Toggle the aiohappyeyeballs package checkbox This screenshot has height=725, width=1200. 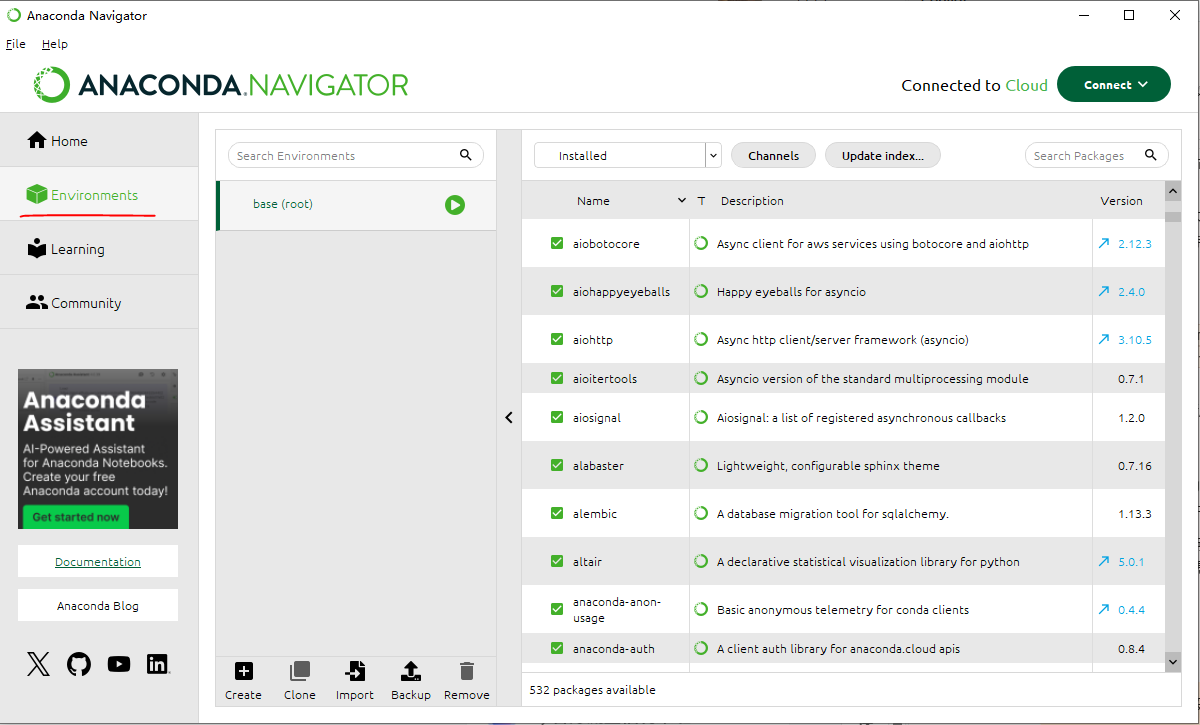[x=557, y=291]
